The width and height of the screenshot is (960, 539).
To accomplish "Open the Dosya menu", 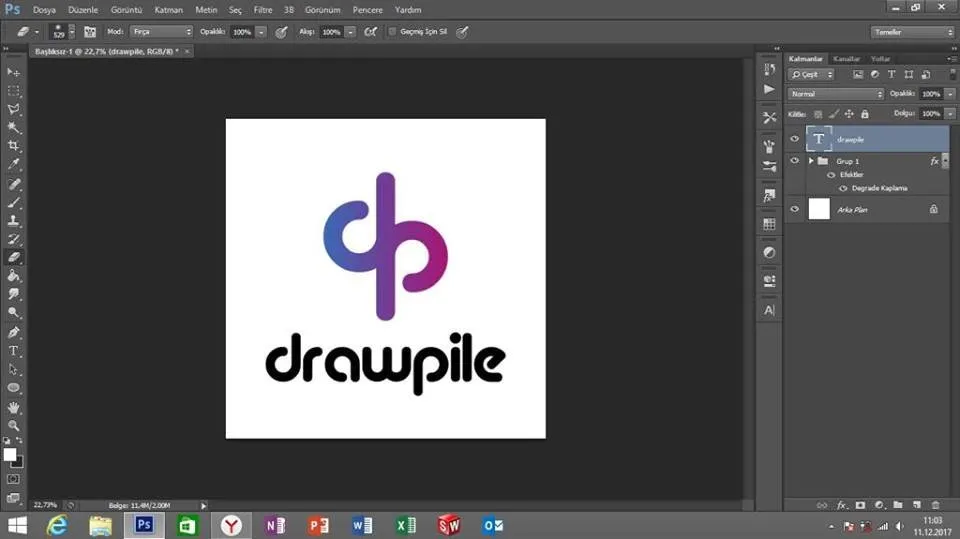I will (44, 10).
